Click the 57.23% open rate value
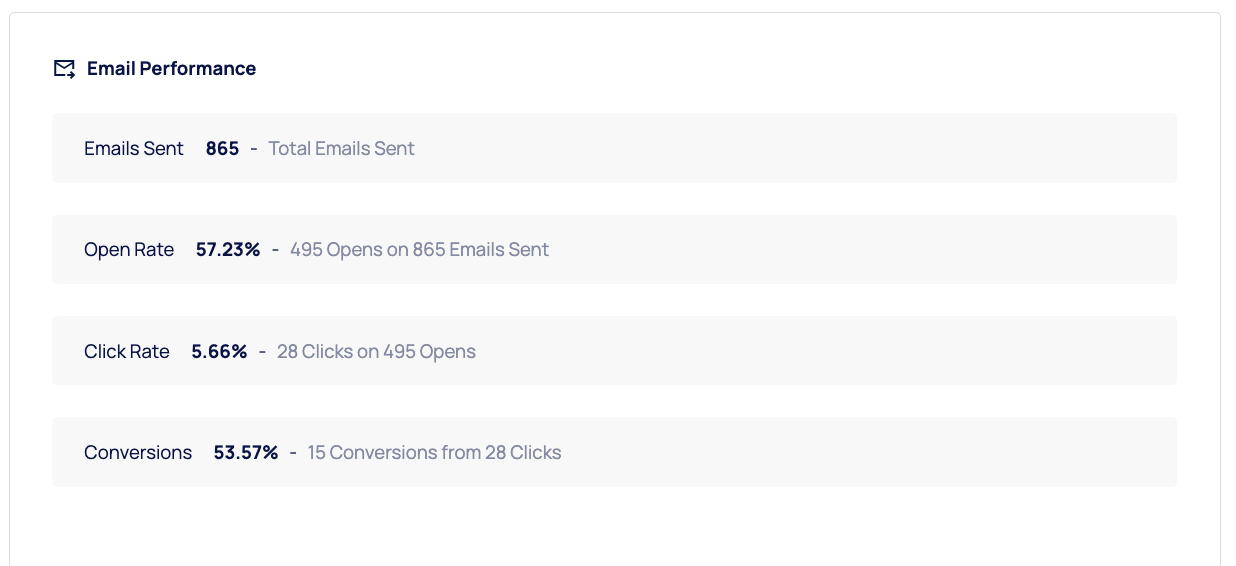The image size is (1236, 566). [x=228, y=250]
